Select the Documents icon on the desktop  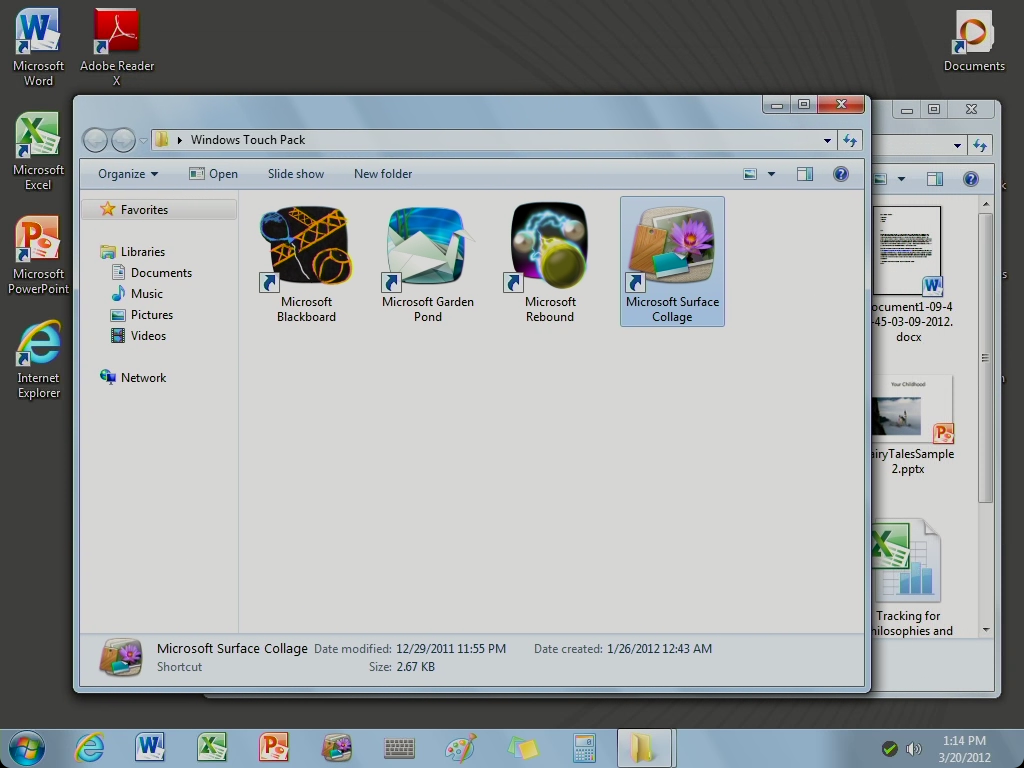974,41
